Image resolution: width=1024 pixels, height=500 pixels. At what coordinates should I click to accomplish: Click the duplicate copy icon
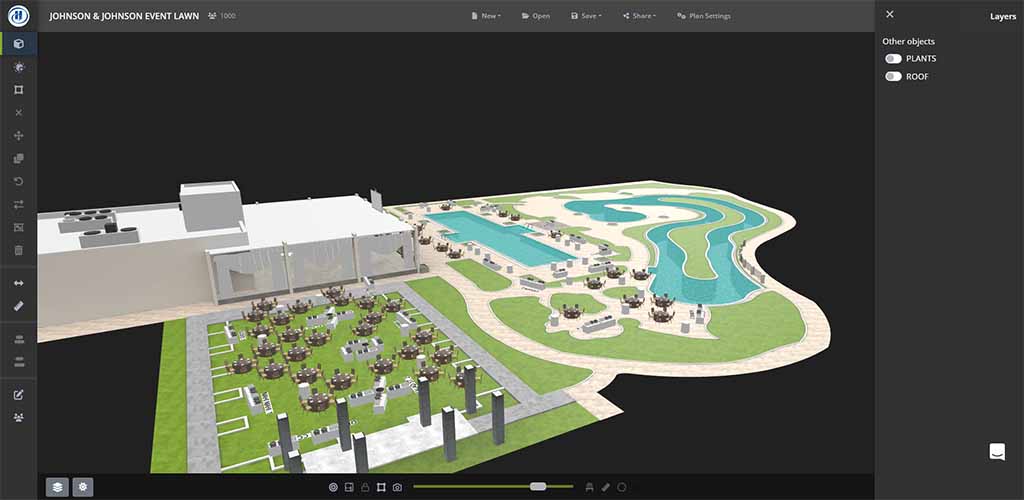[x=18, y=159]
